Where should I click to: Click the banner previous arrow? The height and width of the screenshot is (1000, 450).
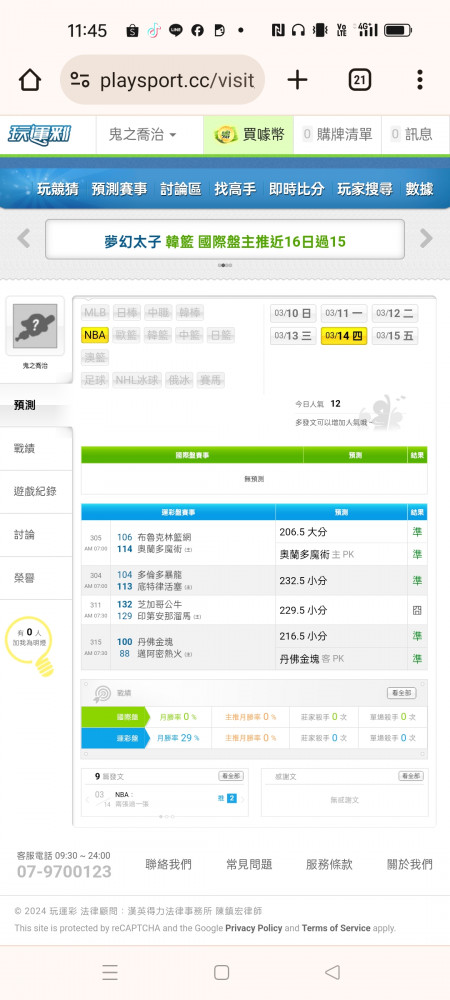[24, 239]
